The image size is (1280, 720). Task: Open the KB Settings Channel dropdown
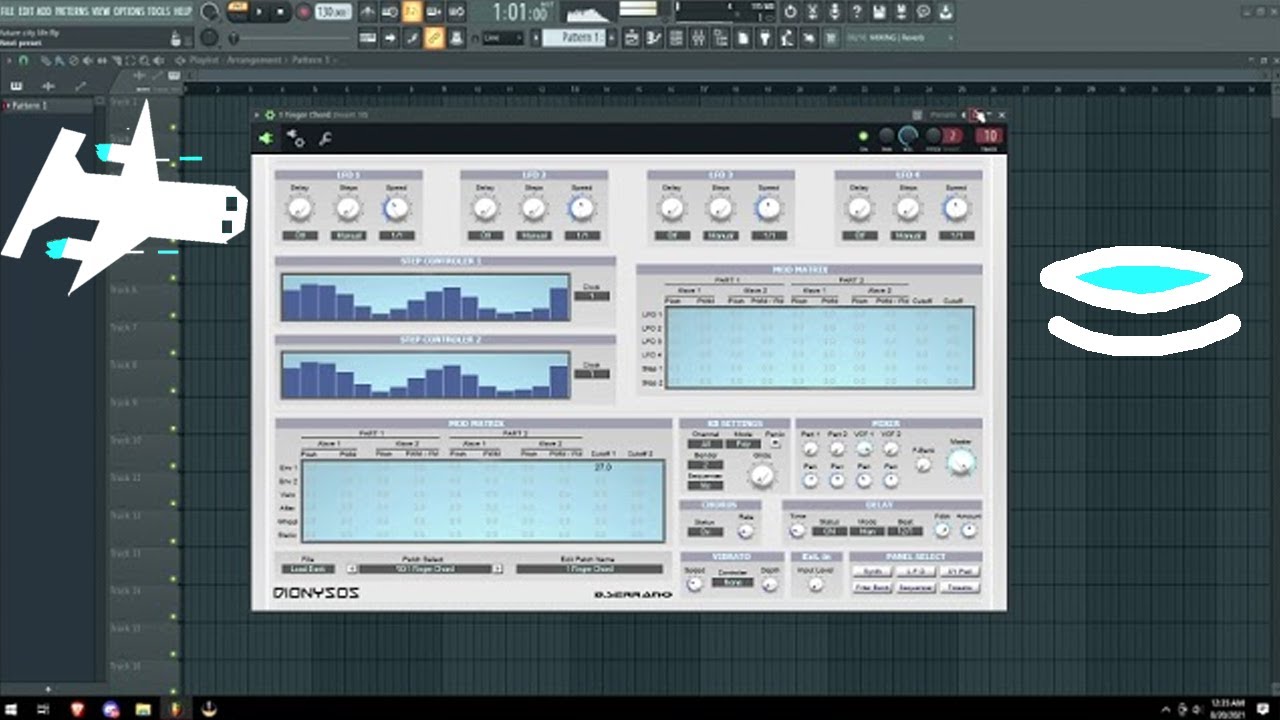[x=704, y=443]
